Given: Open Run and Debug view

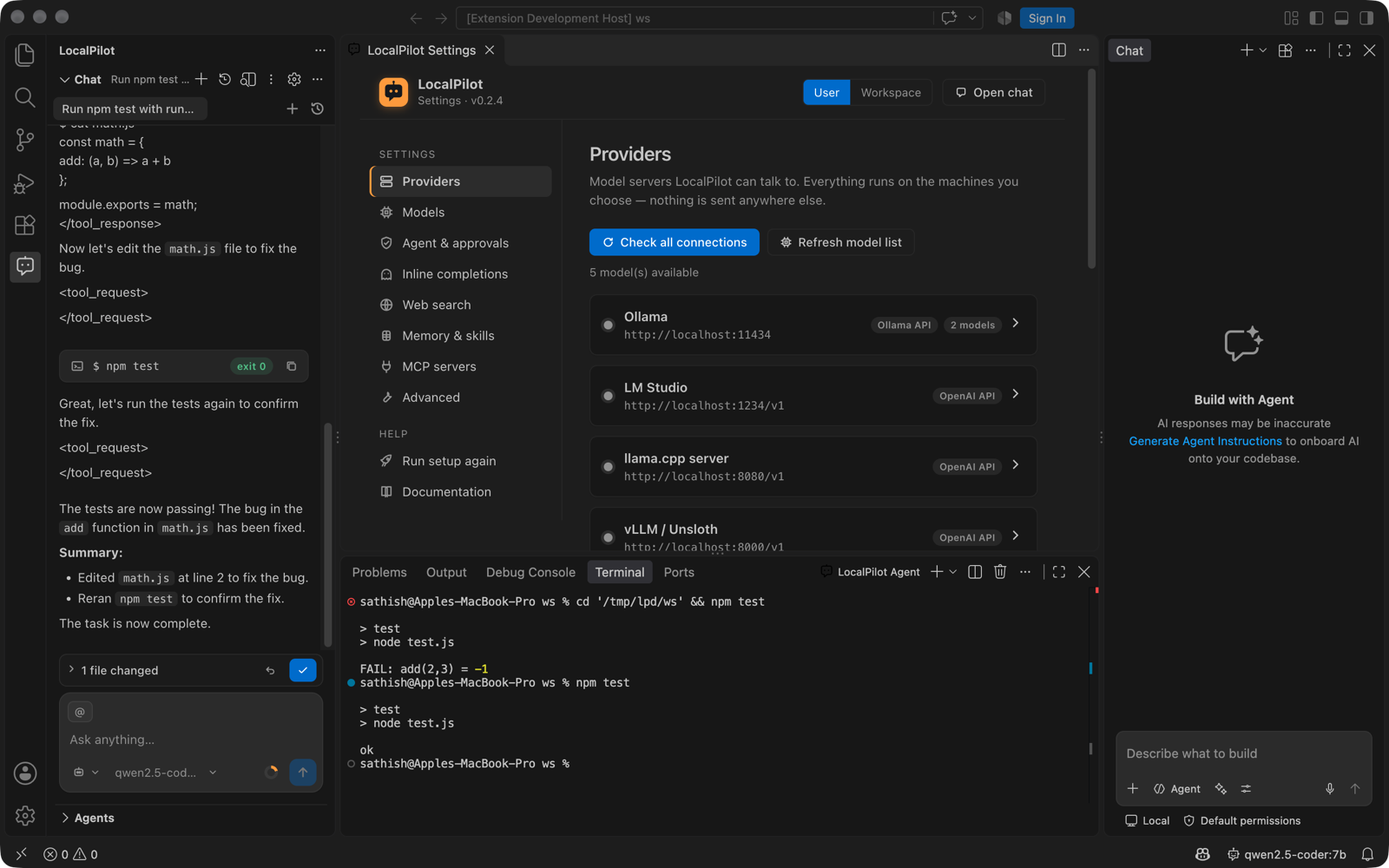Looking at the screenshot, I should [25, 182].
